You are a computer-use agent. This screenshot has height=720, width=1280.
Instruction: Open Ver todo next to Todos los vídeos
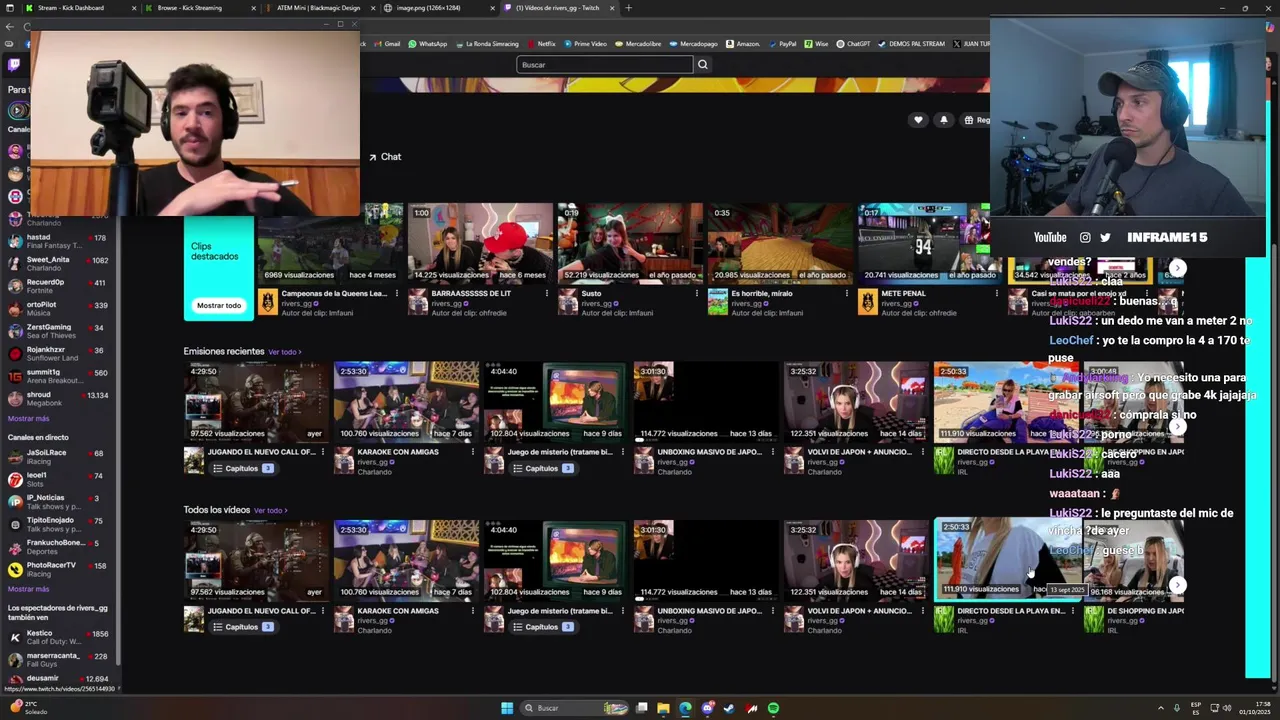270,511
